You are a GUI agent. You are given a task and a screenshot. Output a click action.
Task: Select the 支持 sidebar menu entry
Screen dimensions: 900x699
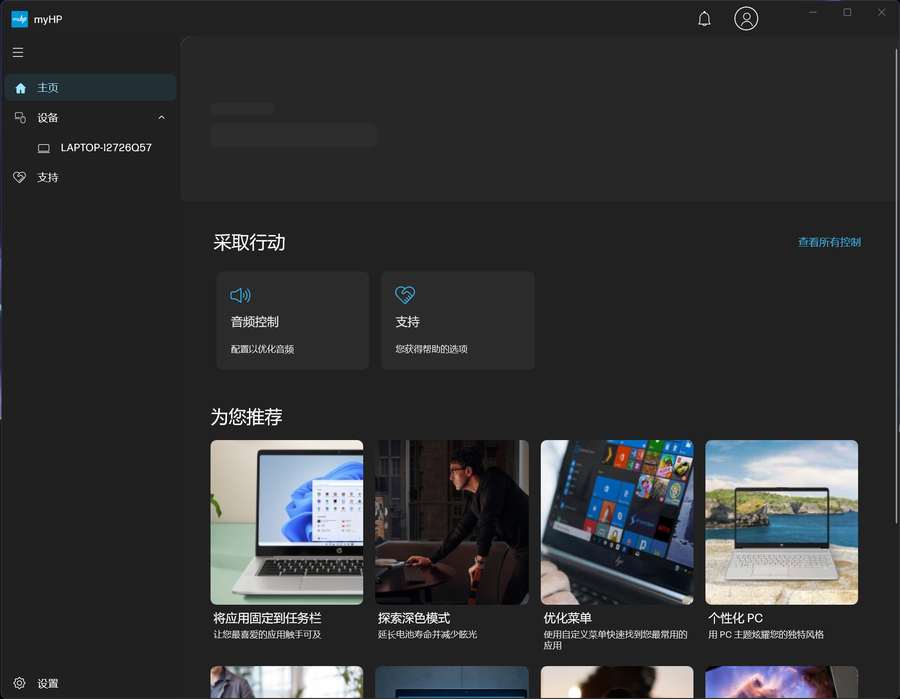pos(48,177)
